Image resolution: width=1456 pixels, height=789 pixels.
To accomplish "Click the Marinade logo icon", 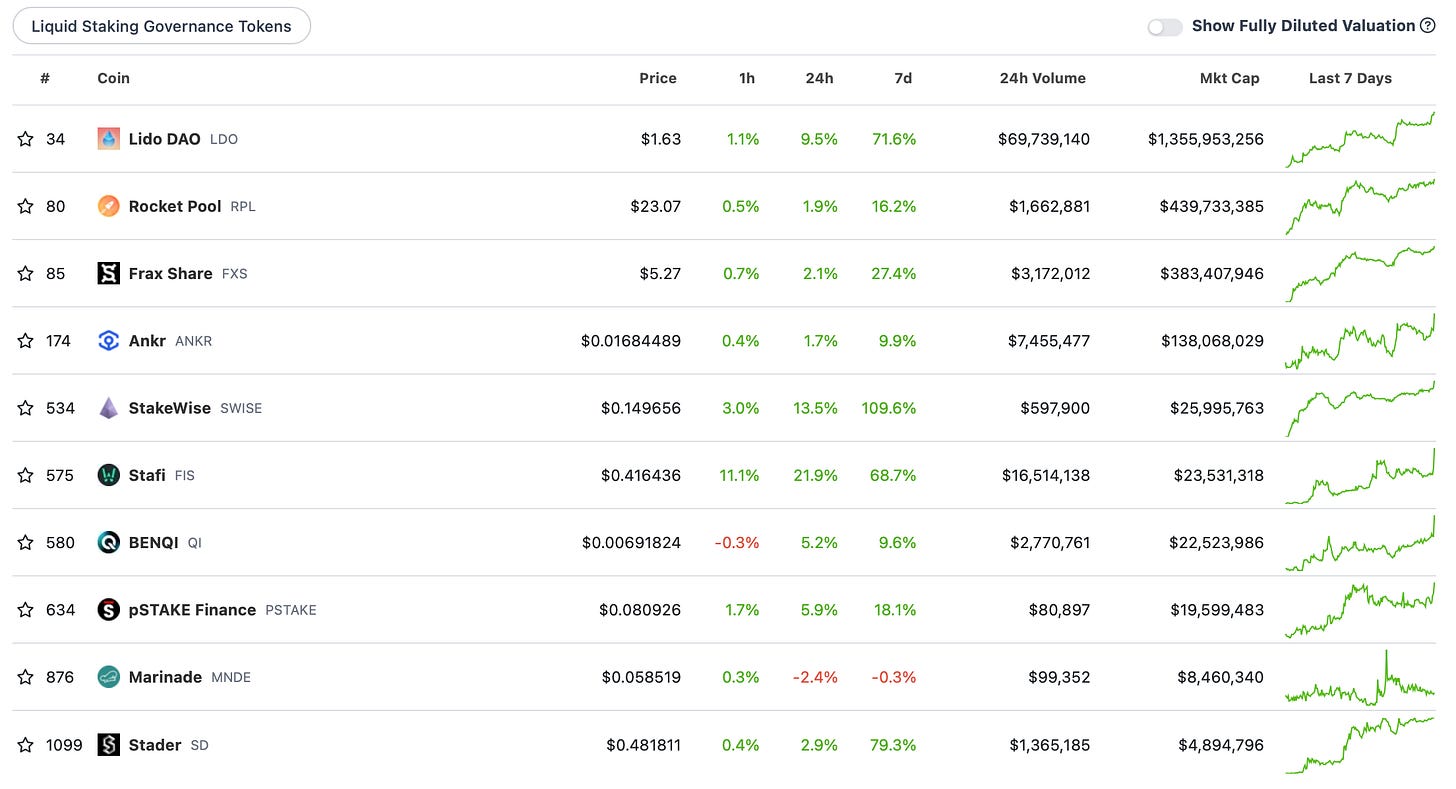I will (109, 677).
